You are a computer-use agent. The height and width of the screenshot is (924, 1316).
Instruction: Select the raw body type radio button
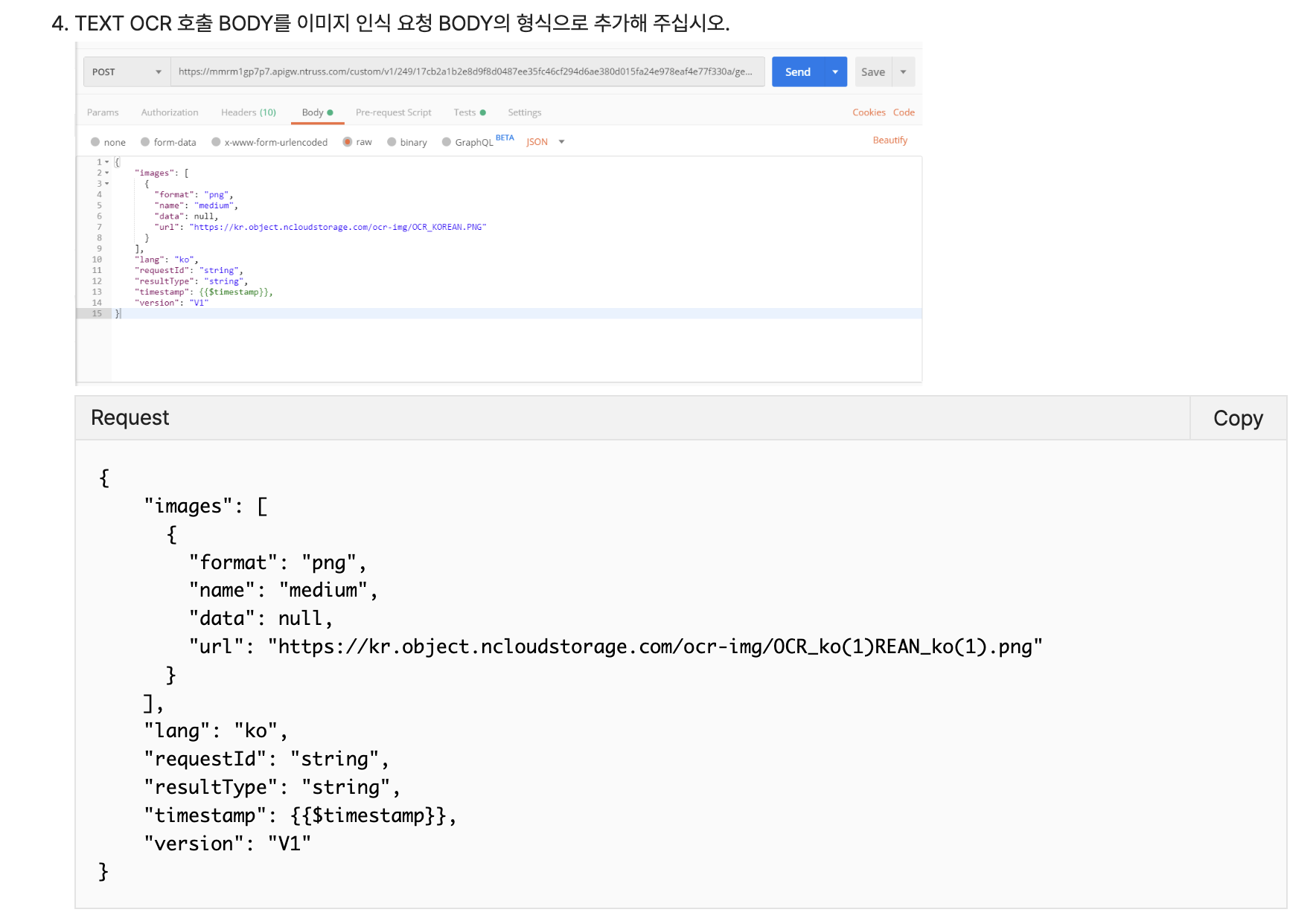click(347, 141)
